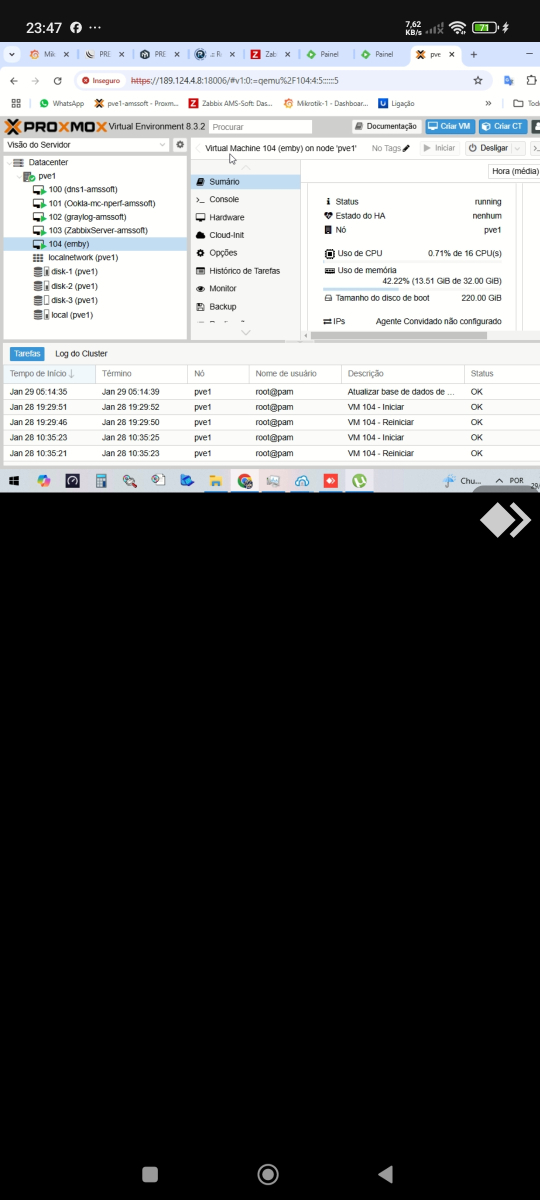Select the Datacenter tree root
This screenshot has height=1200, width=540.
pyautogui.click(x=95, y=161)
